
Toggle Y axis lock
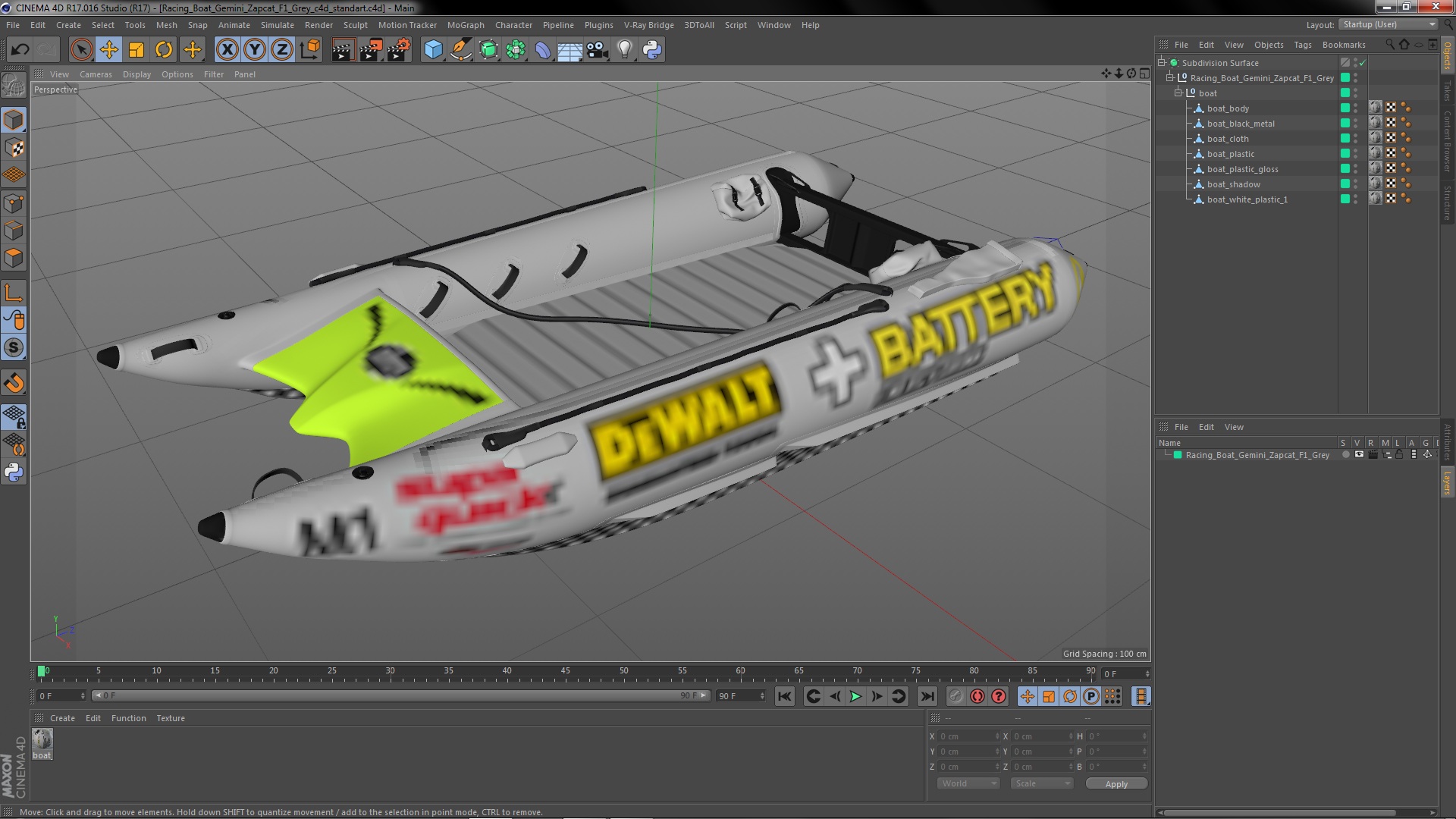tap(255, 50)
